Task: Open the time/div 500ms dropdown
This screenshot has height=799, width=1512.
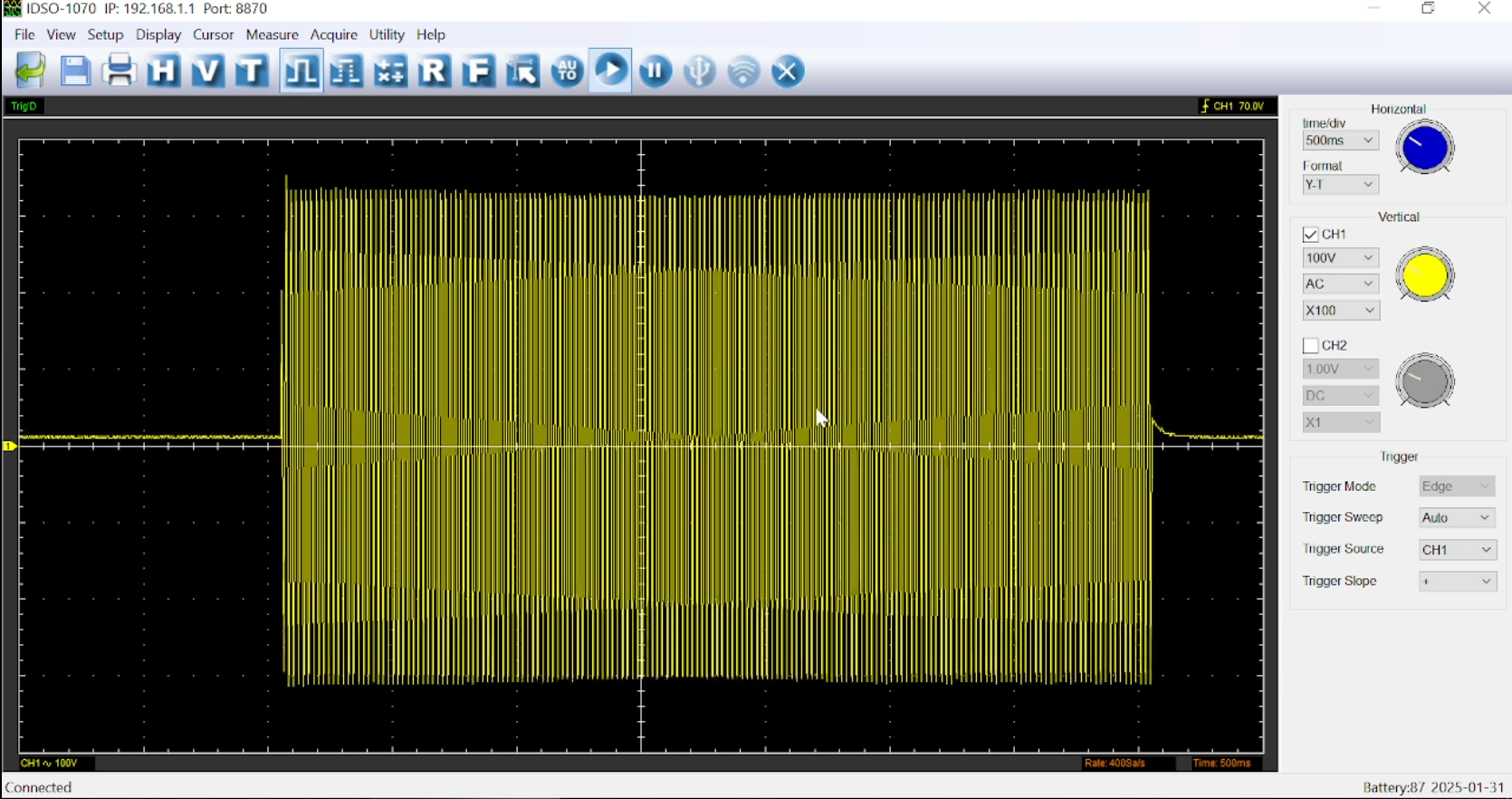Action: coord(1340,140)
